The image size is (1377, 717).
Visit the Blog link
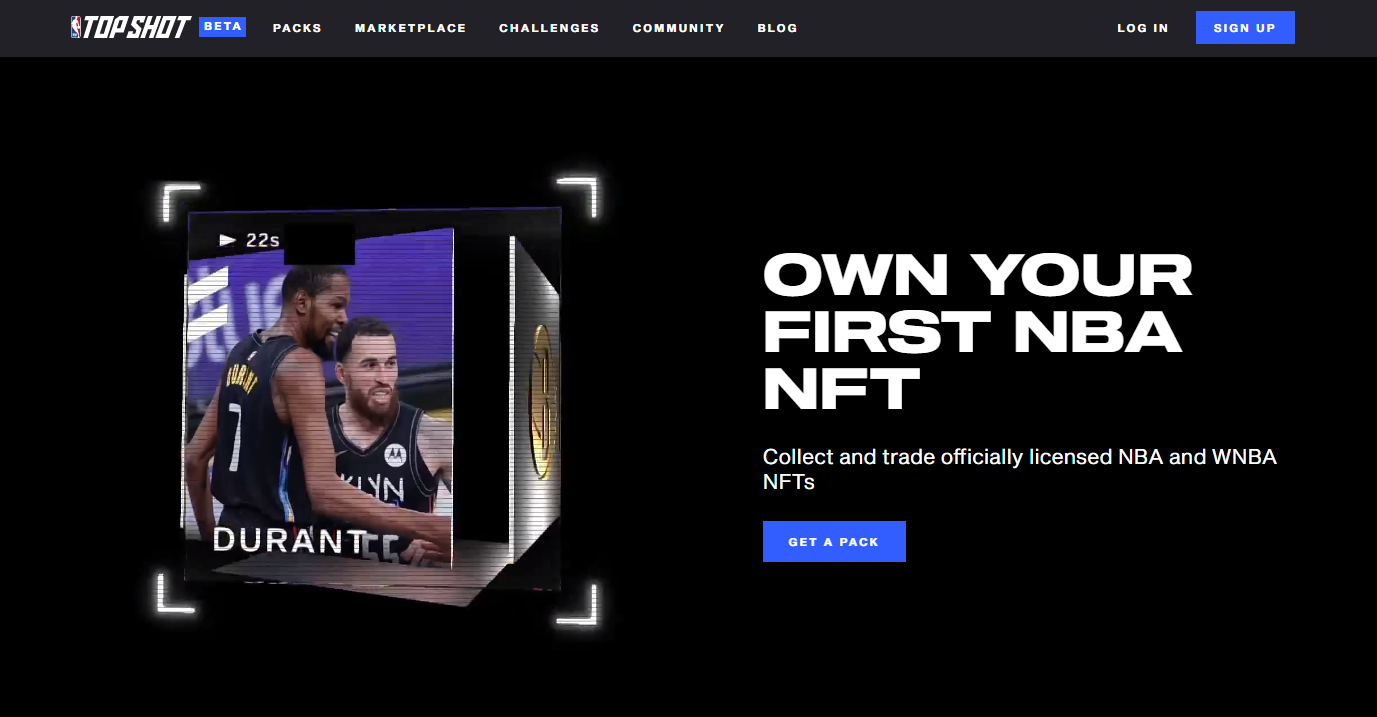coord(777,28)
